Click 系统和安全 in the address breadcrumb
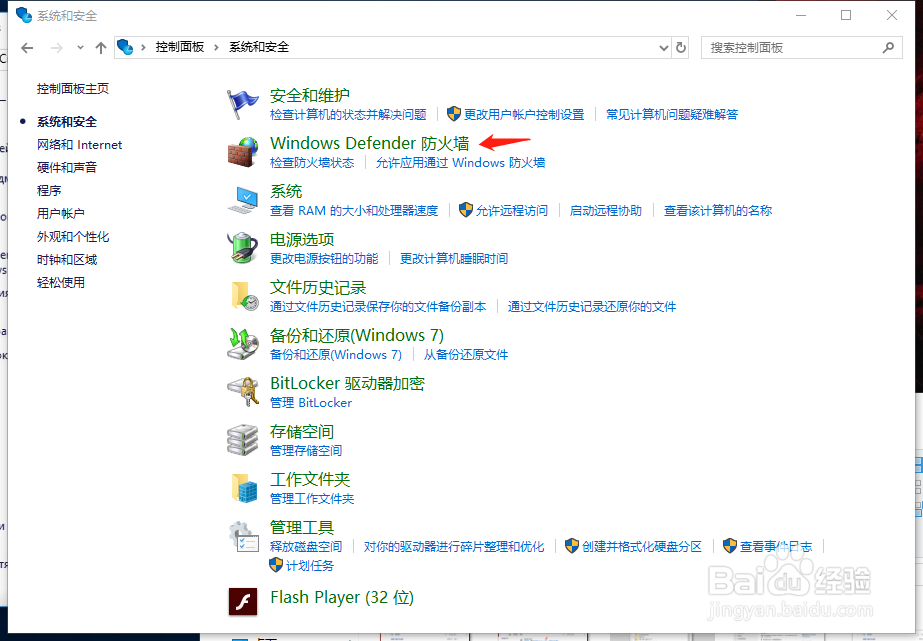 (x=259, y=47)
